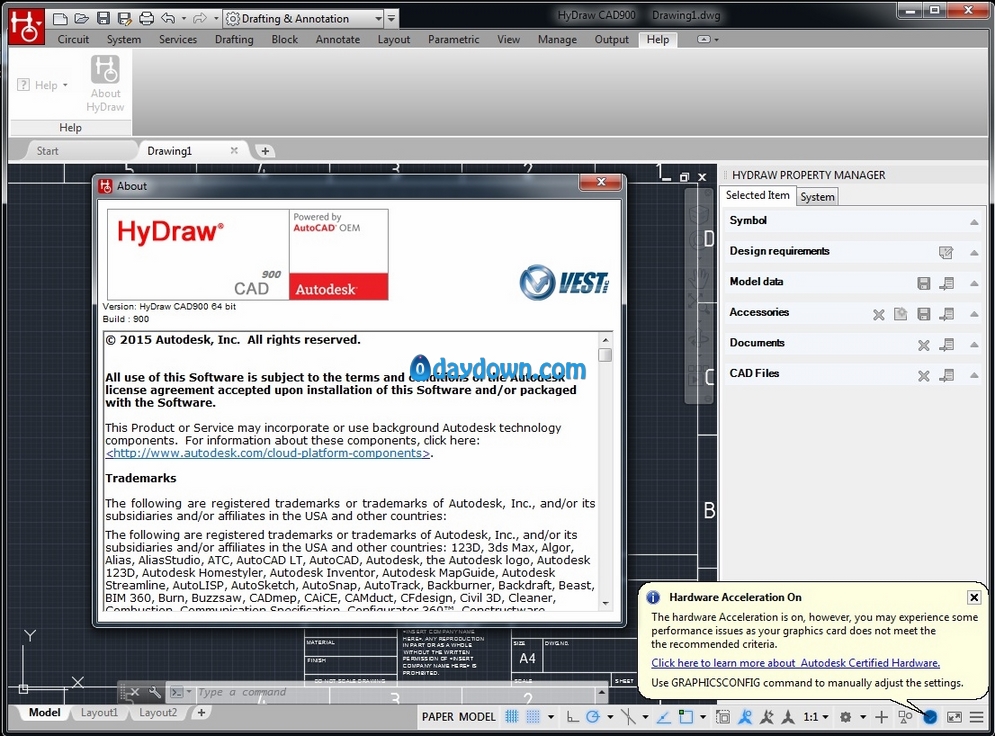
Task: Switch to the Parametric ribbon tab
Action: [453, 39]
